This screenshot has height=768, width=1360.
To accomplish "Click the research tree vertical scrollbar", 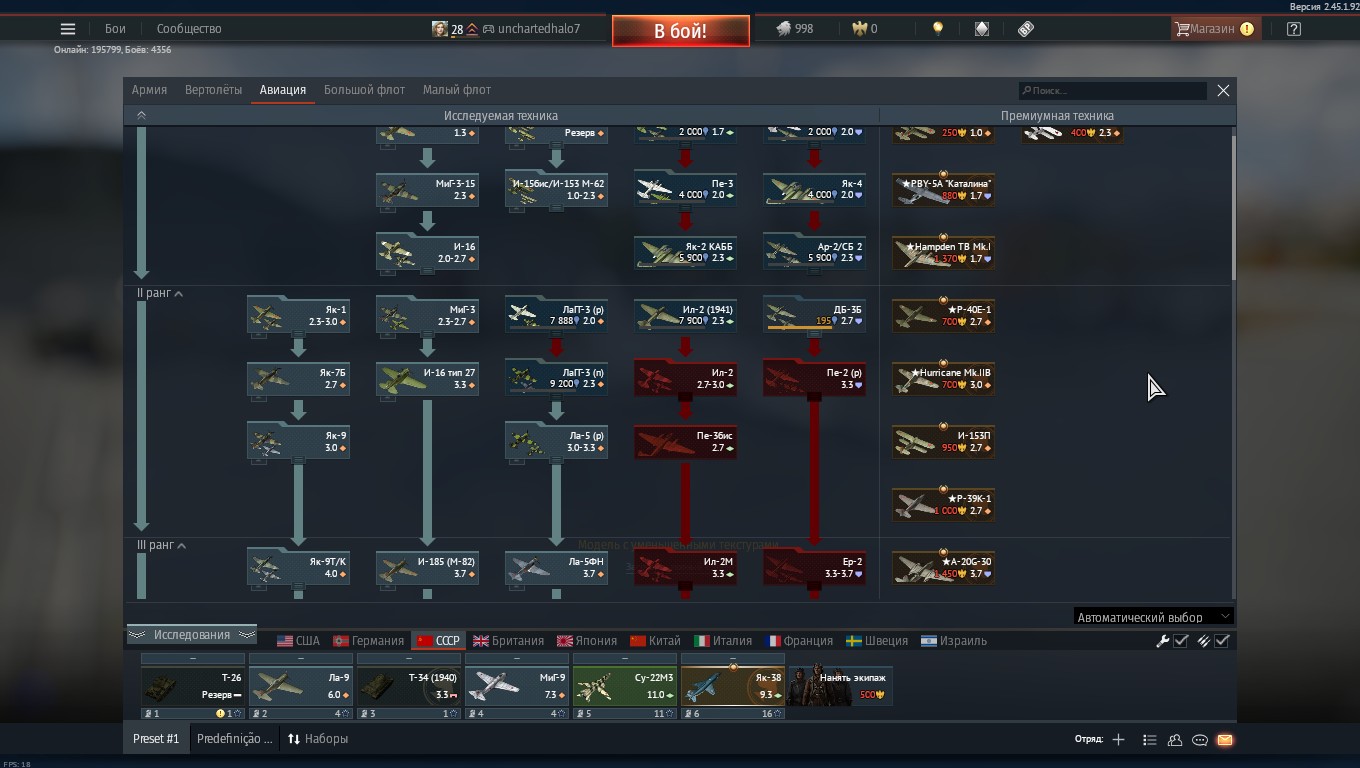I will [x=1233, y=208].
